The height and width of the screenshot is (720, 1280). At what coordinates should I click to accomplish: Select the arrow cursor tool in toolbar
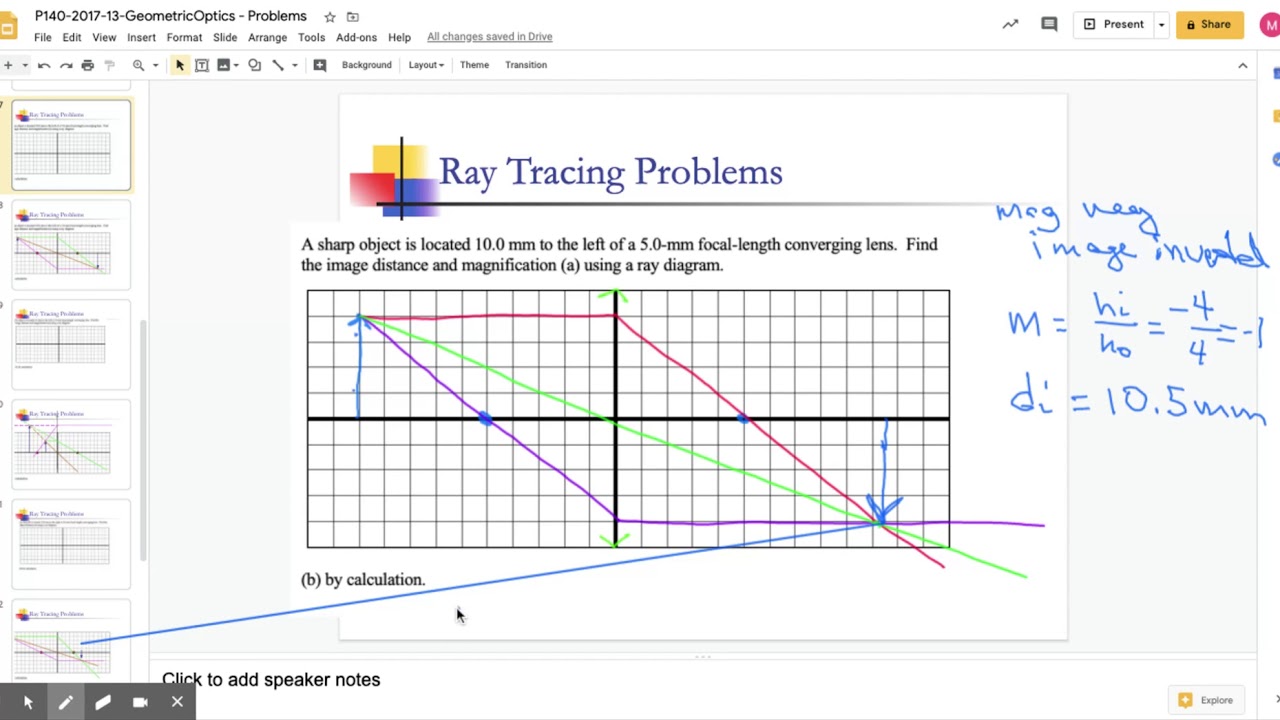pos(180,65)
